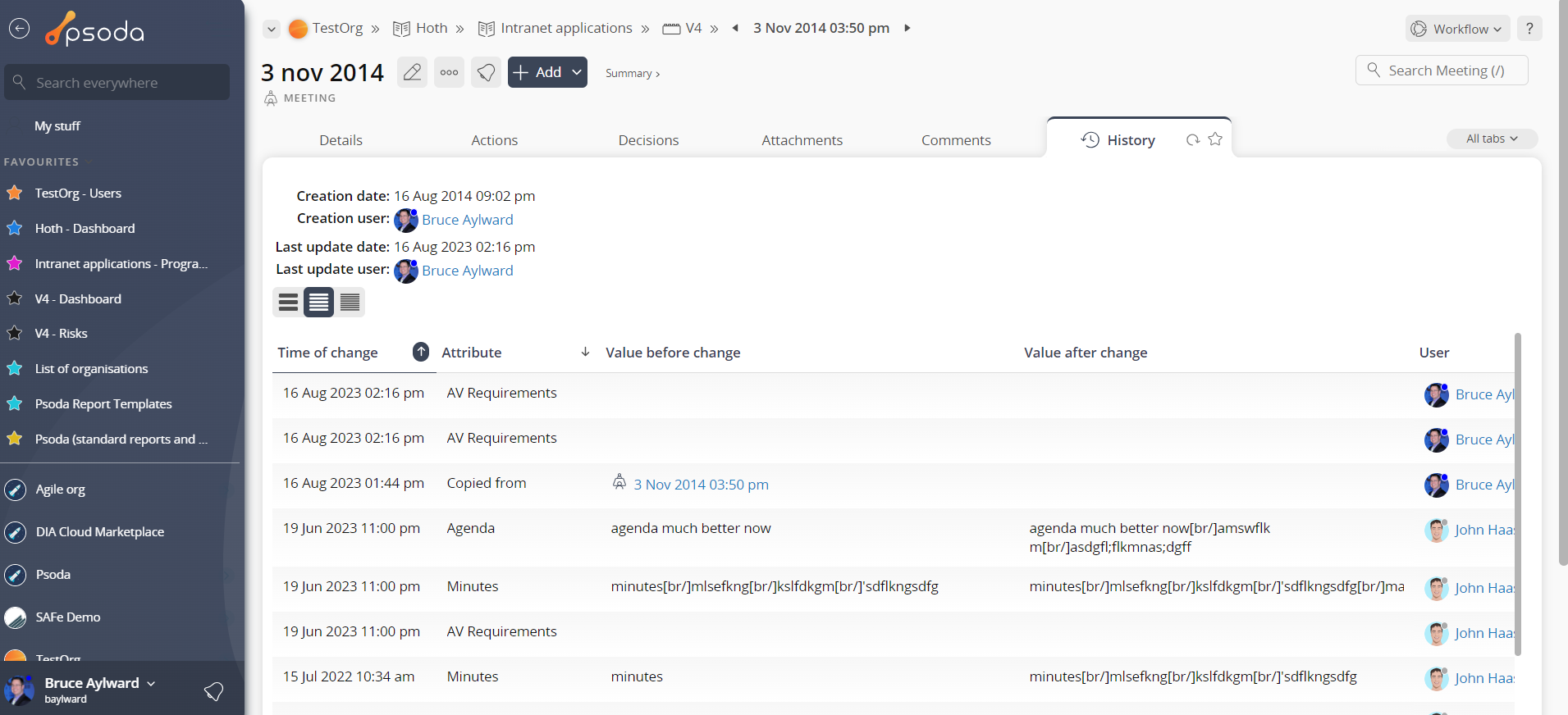
Task: Click the history table vertical scrollbar
Action: point(1518,494)
